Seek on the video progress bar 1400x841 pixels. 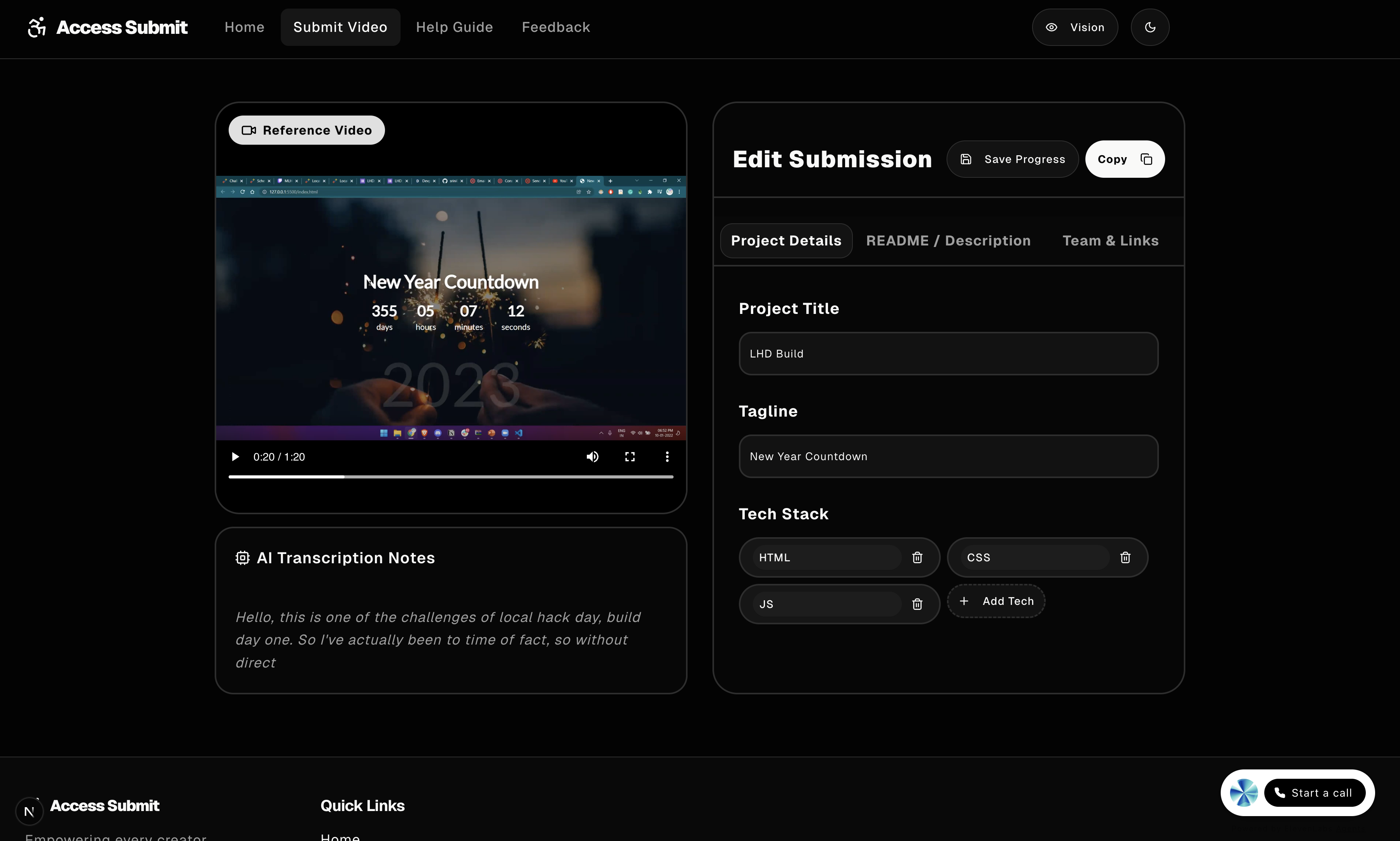tap(450, 477)
